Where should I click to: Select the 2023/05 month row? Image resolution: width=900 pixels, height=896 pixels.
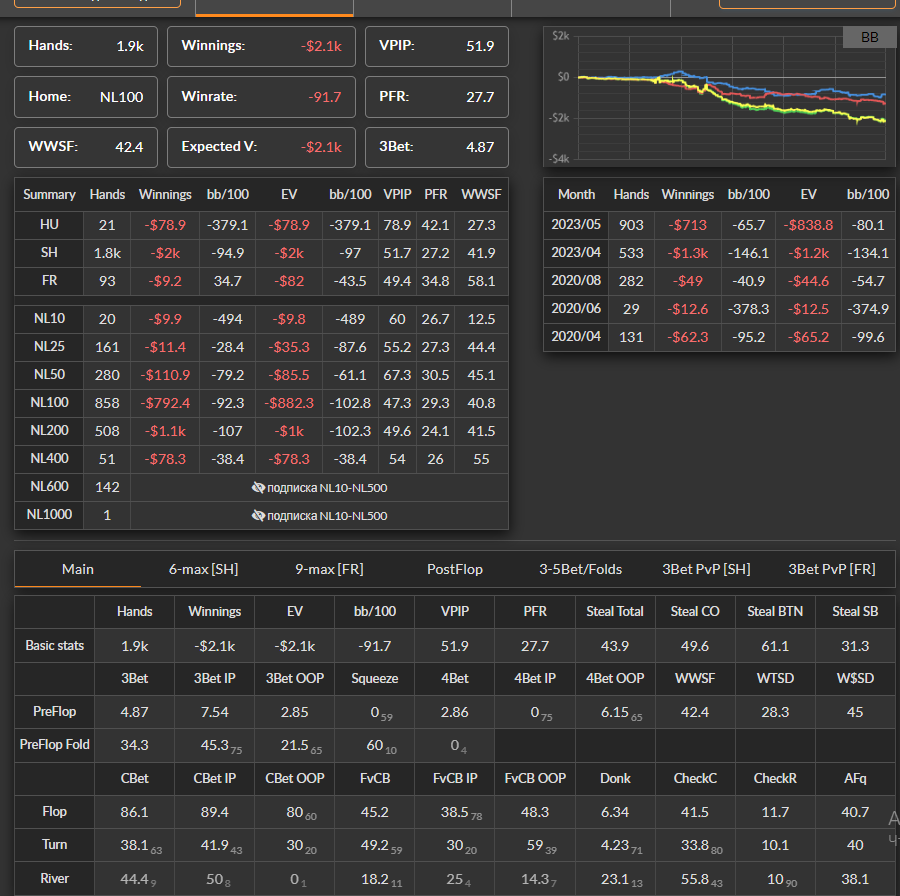pos(577,225)
